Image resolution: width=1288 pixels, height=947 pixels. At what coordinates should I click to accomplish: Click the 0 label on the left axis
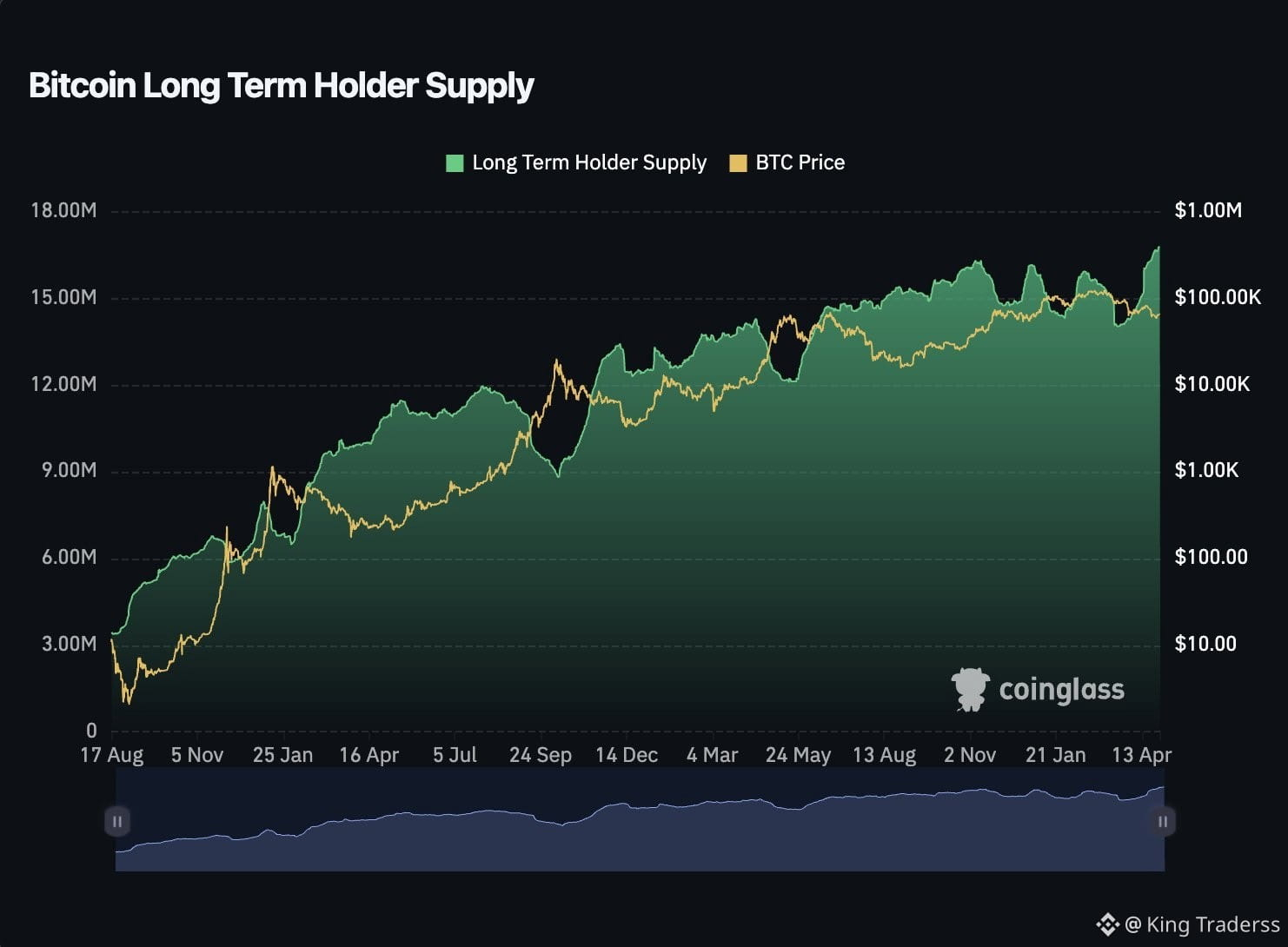91,731
